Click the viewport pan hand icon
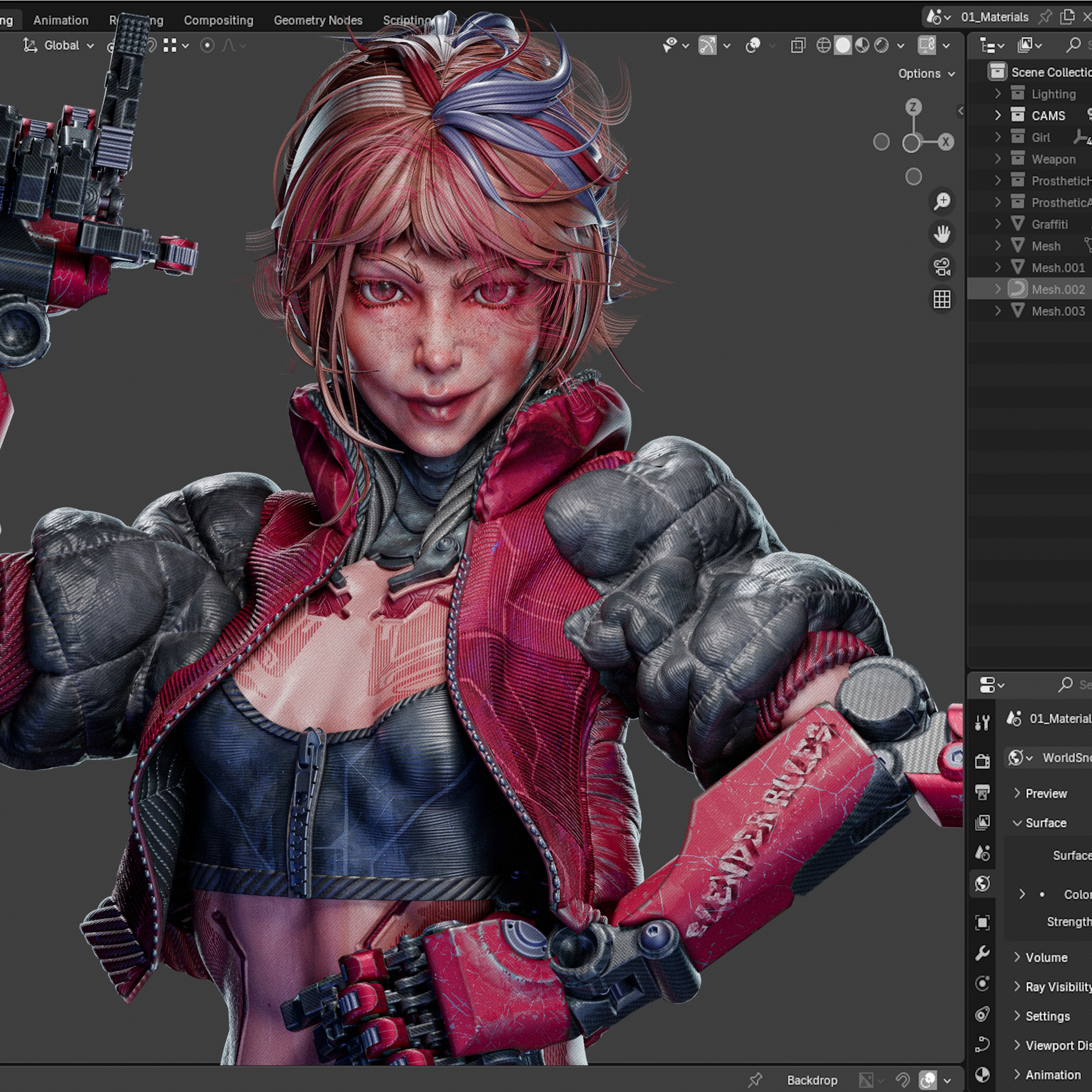This screenshot has height=1092, width=1092. coord(942,234)
